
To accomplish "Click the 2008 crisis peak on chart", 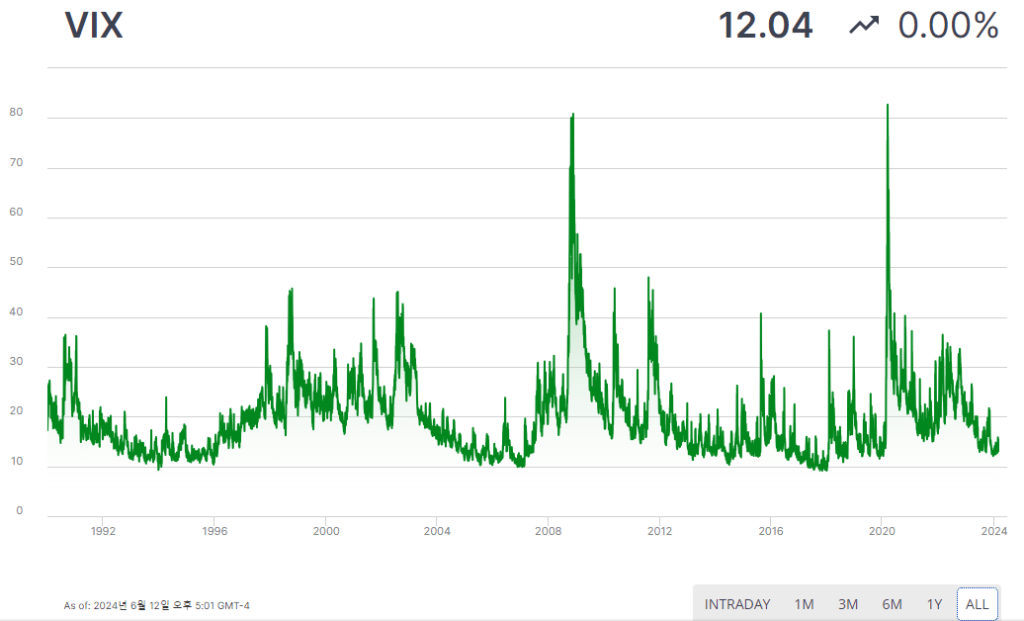I will (x=572, y=116).
